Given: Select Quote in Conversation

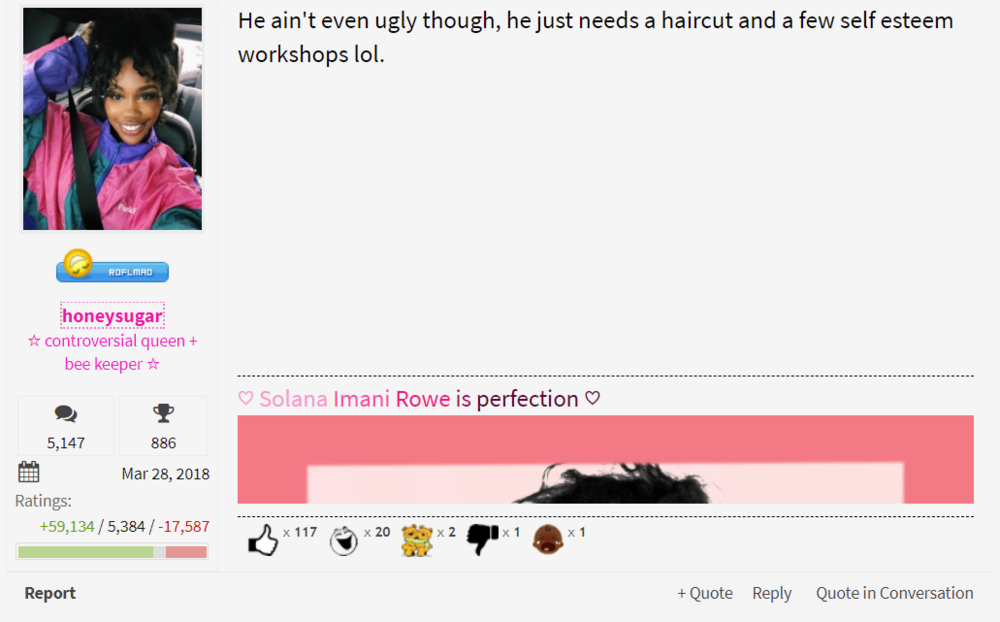Looking at the screenshot, I should coord(895,593).
